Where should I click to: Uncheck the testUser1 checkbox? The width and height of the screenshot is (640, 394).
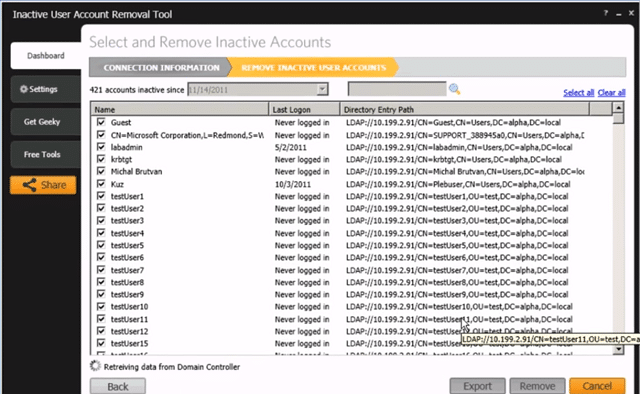pyautogui.click(x=101, y=196)
